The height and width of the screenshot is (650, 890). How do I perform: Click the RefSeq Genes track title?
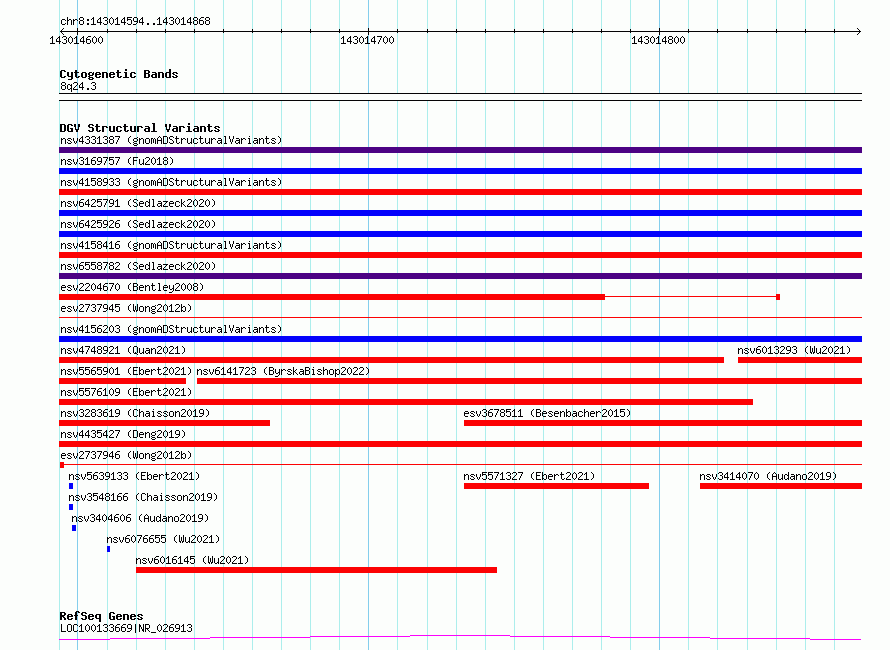click(101, 616)
